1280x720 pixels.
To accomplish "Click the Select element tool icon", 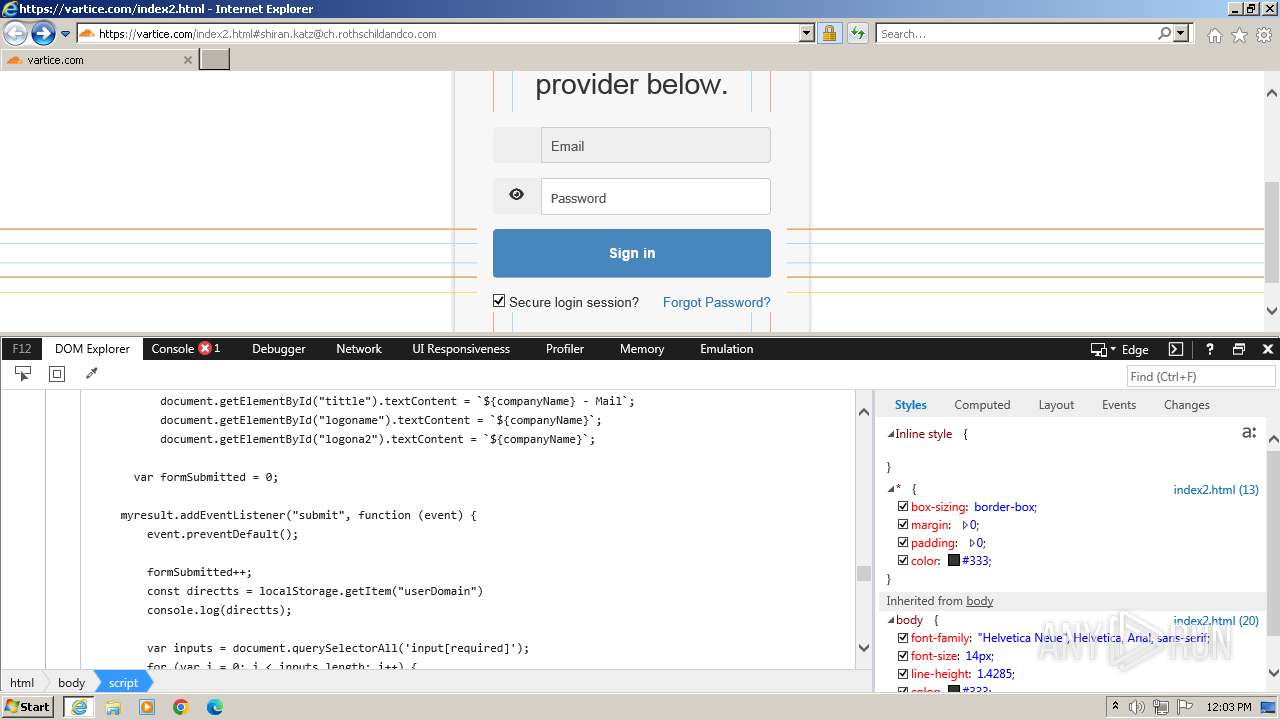I will [22, 374].
